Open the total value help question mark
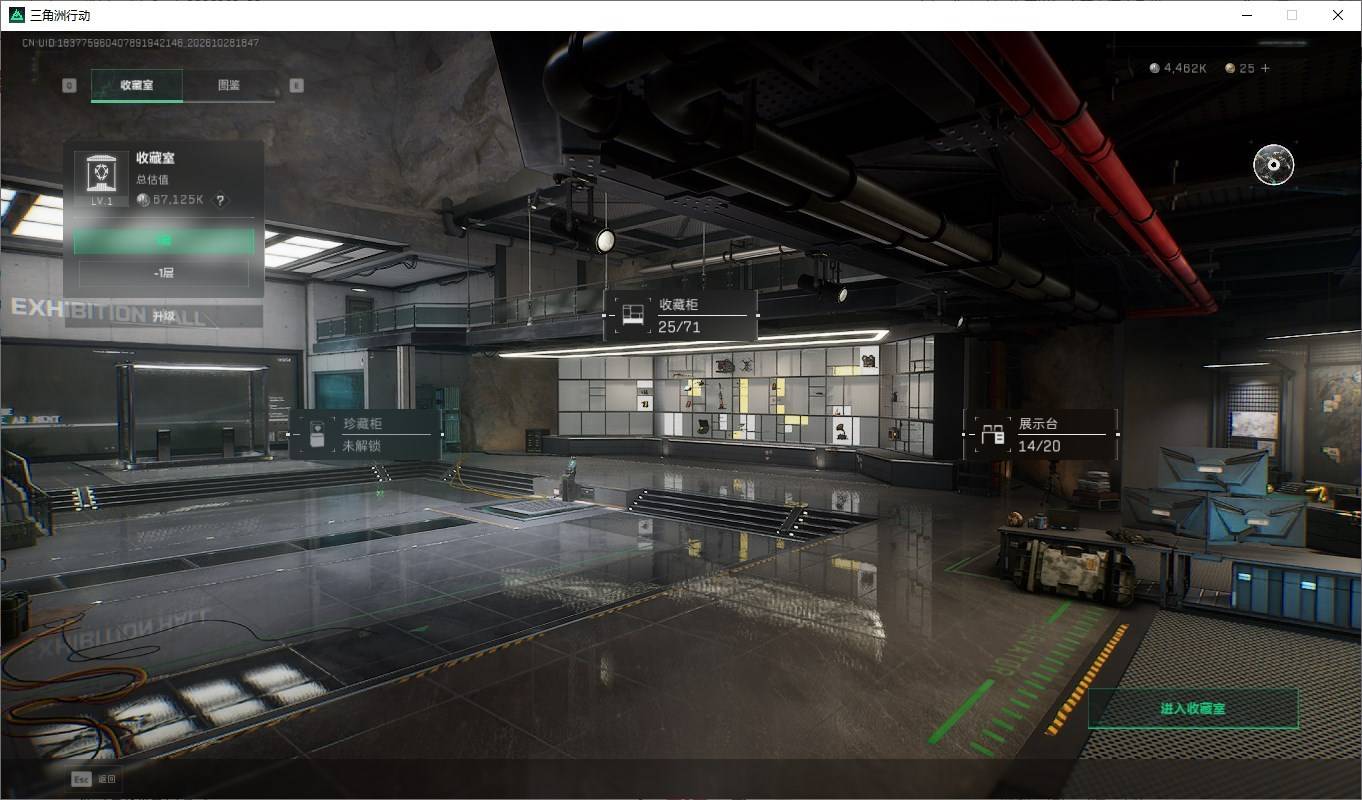Viewport: 1362px width, 800px height. (221, 200)
